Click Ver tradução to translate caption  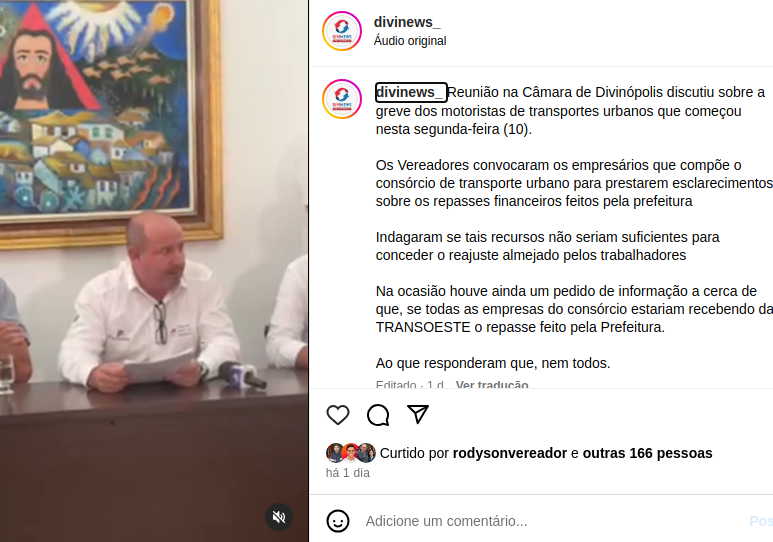(x=492, y=384)
